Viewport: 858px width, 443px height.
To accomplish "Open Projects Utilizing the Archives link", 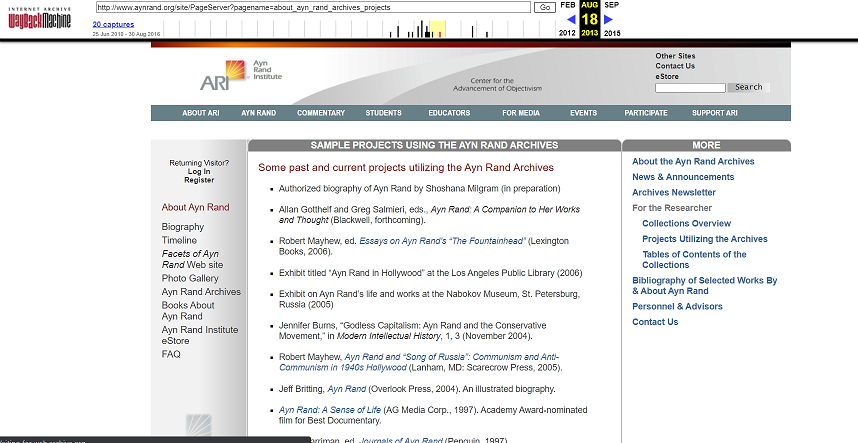I will click(x=705, y=238).
